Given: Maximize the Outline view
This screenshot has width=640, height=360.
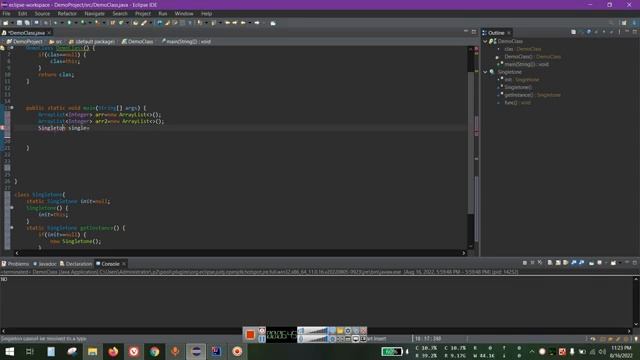Looking at the screenshot, I should click(x=635, y=32).
